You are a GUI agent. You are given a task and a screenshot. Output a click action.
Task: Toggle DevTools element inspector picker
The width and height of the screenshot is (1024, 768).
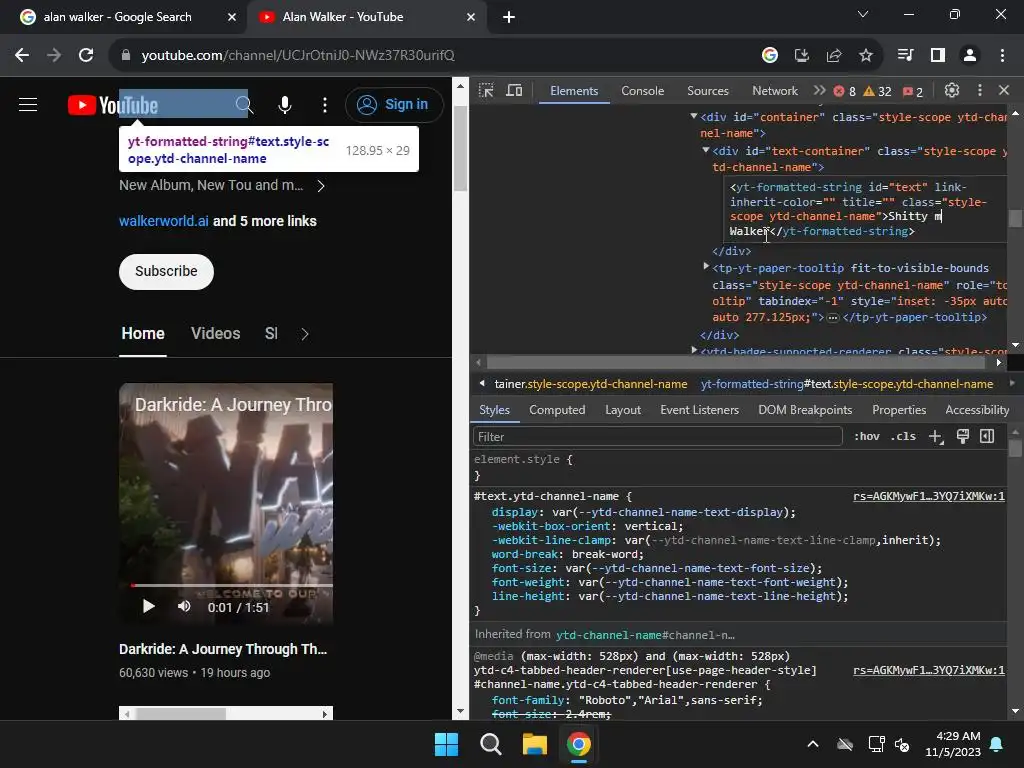(486, 91)
